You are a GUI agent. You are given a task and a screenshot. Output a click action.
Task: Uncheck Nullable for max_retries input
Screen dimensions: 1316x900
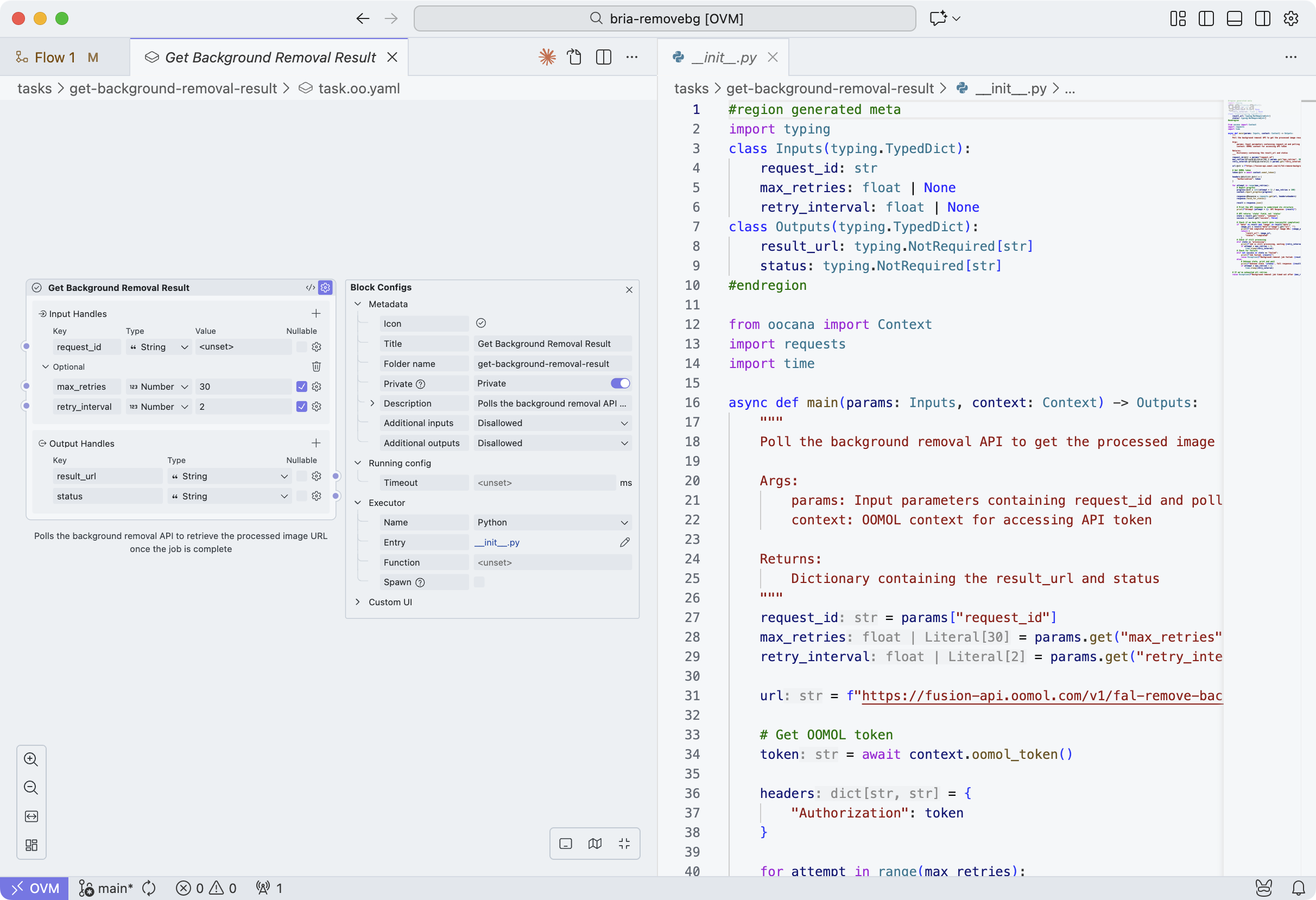pyautogui.click(x=302, y=386)
